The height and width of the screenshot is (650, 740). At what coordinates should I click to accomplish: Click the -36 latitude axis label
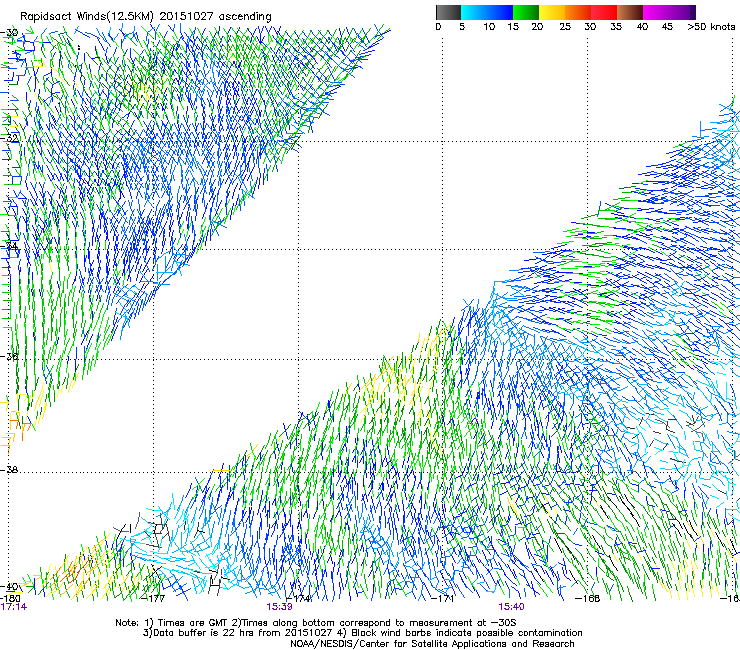pos(10,356)
